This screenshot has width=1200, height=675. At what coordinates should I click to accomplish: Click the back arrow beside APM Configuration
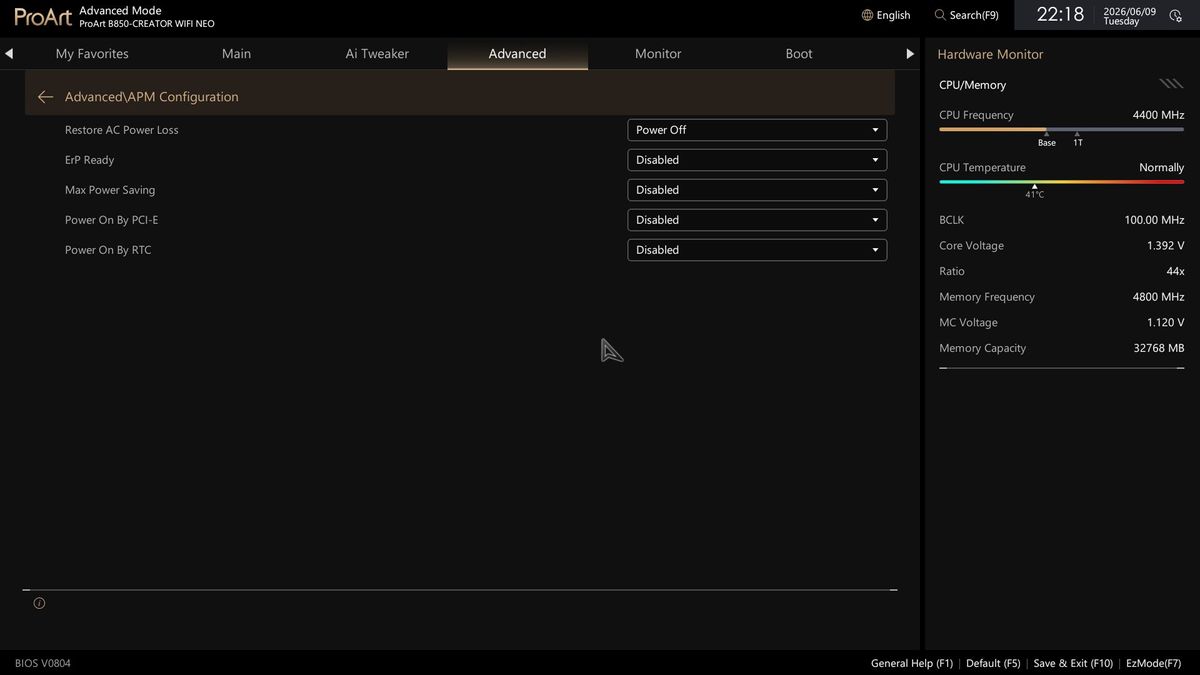tap(45, 97)
